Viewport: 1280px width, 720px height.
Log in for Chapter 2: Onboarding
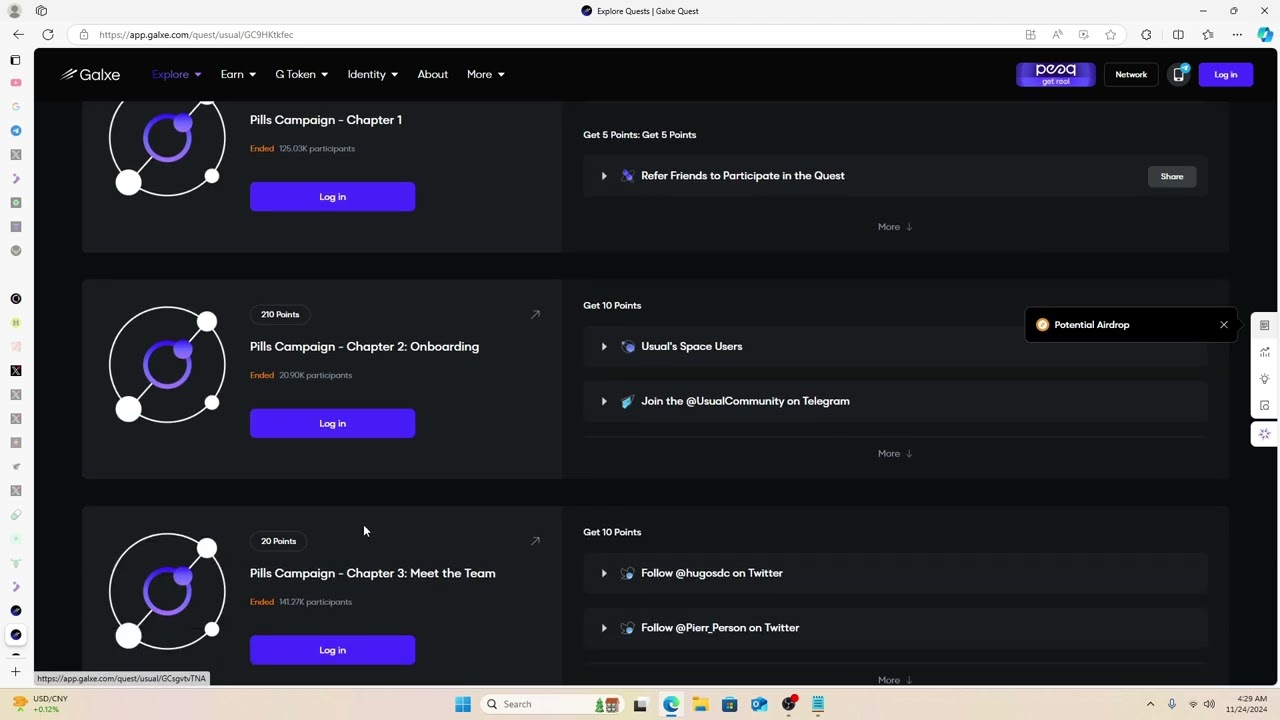pyautogui.click(x=332, y=424)
